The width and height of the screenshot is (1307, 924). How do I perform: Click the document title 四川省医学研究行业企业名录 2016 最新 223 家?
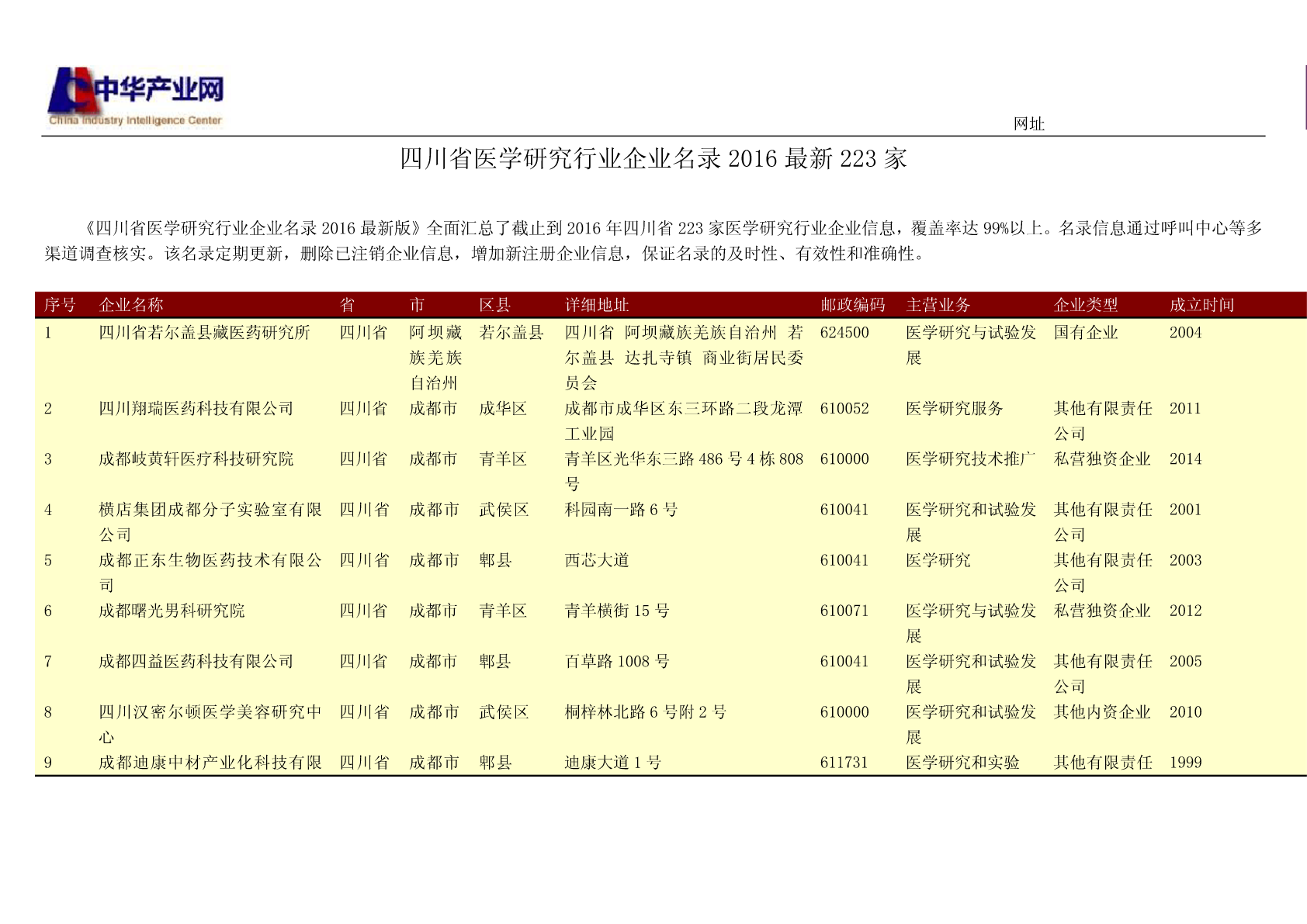coord(653,159)
